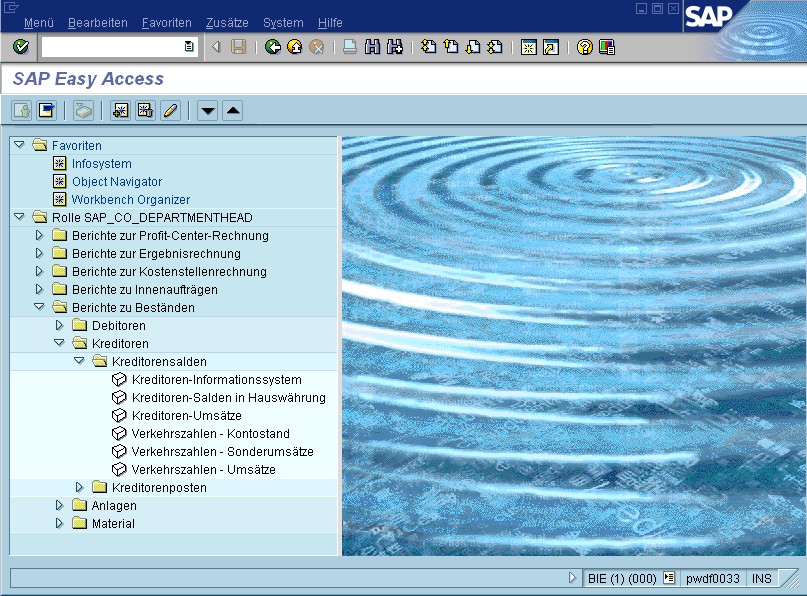Expand the Kreditorenposten folder

coord(80,487)
